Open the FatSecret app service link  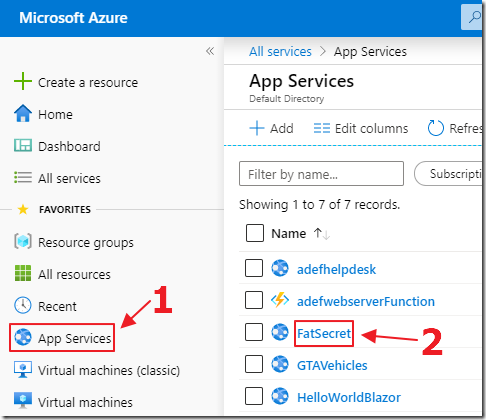(324, 333)
